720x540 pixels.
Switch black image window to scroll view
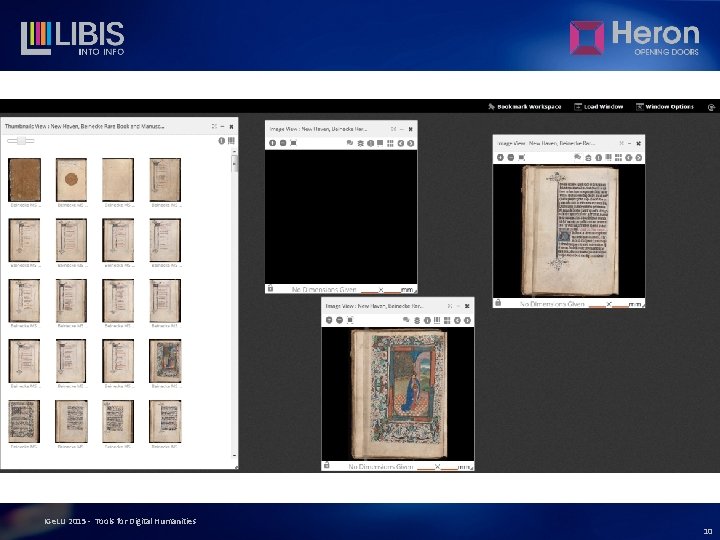tap(380, 143)
